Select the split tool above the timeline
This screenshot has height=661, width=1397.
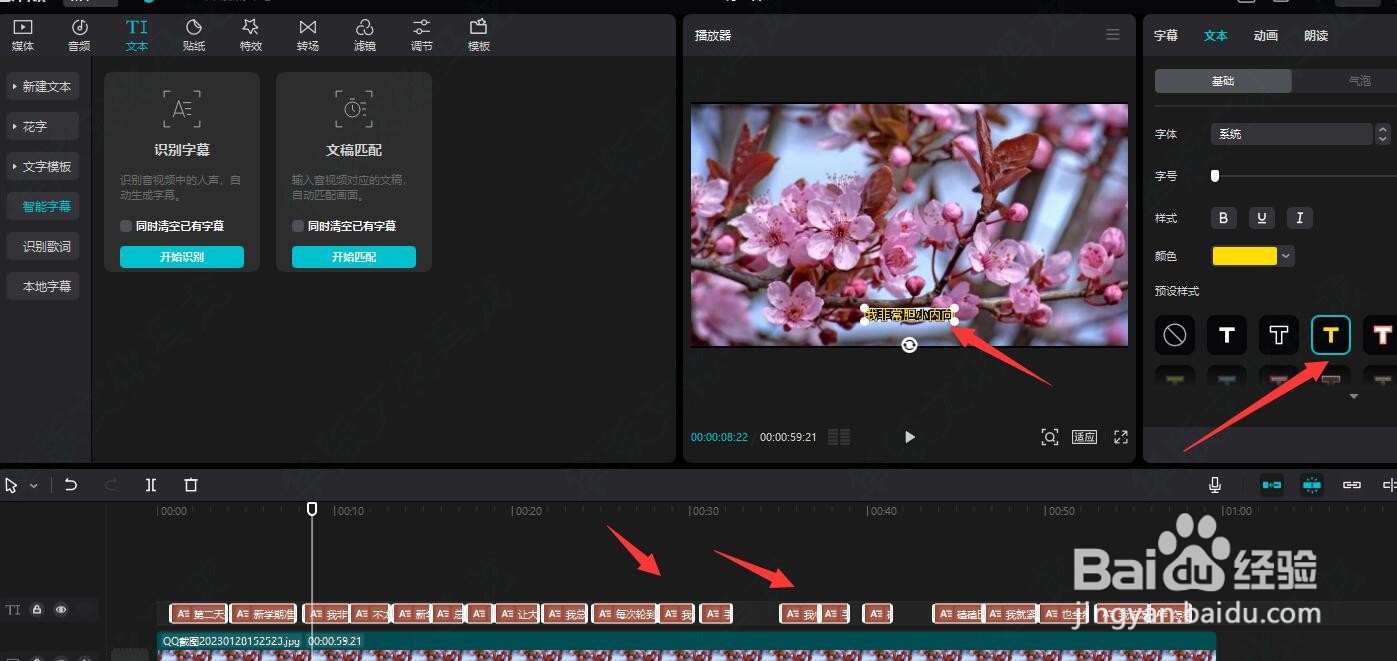151,485
